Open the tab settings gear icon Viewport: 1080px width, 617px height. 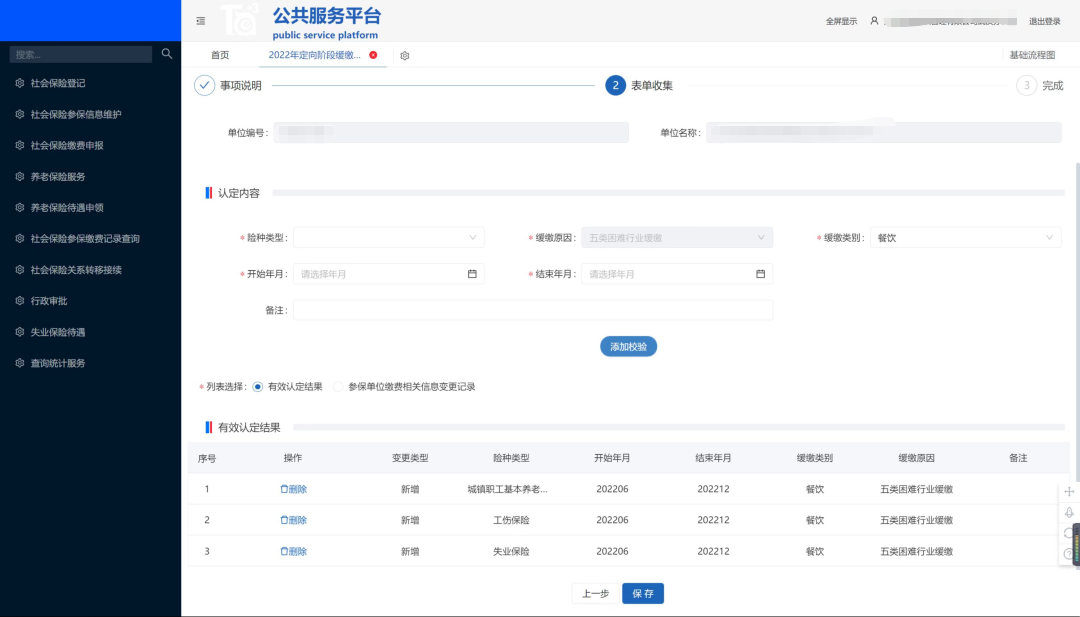[x=404, y=56]
